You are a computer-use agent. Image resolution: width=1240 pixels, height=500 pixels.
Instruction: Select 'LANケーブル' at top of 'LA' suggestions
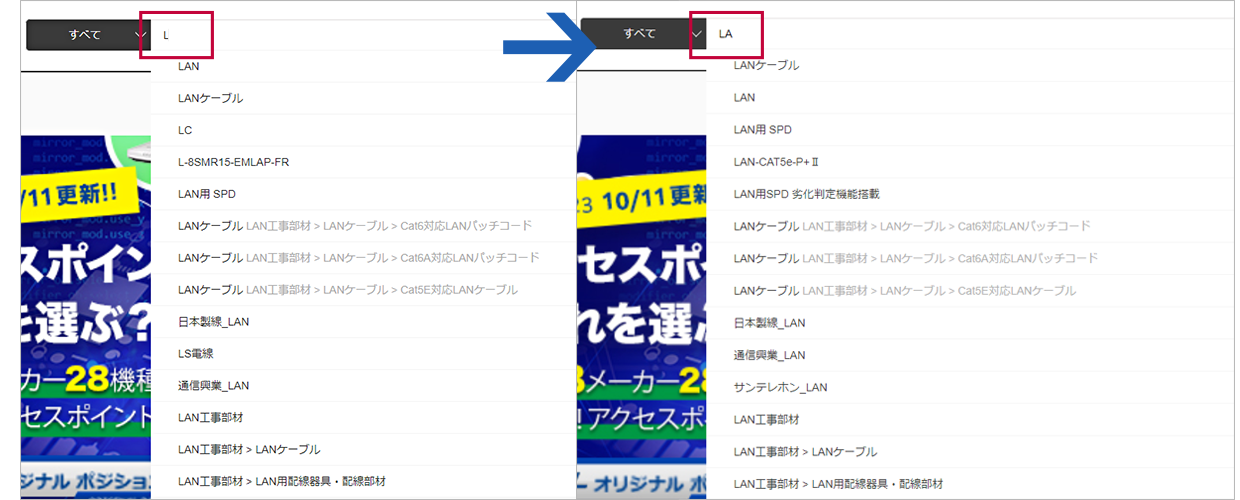766,65
